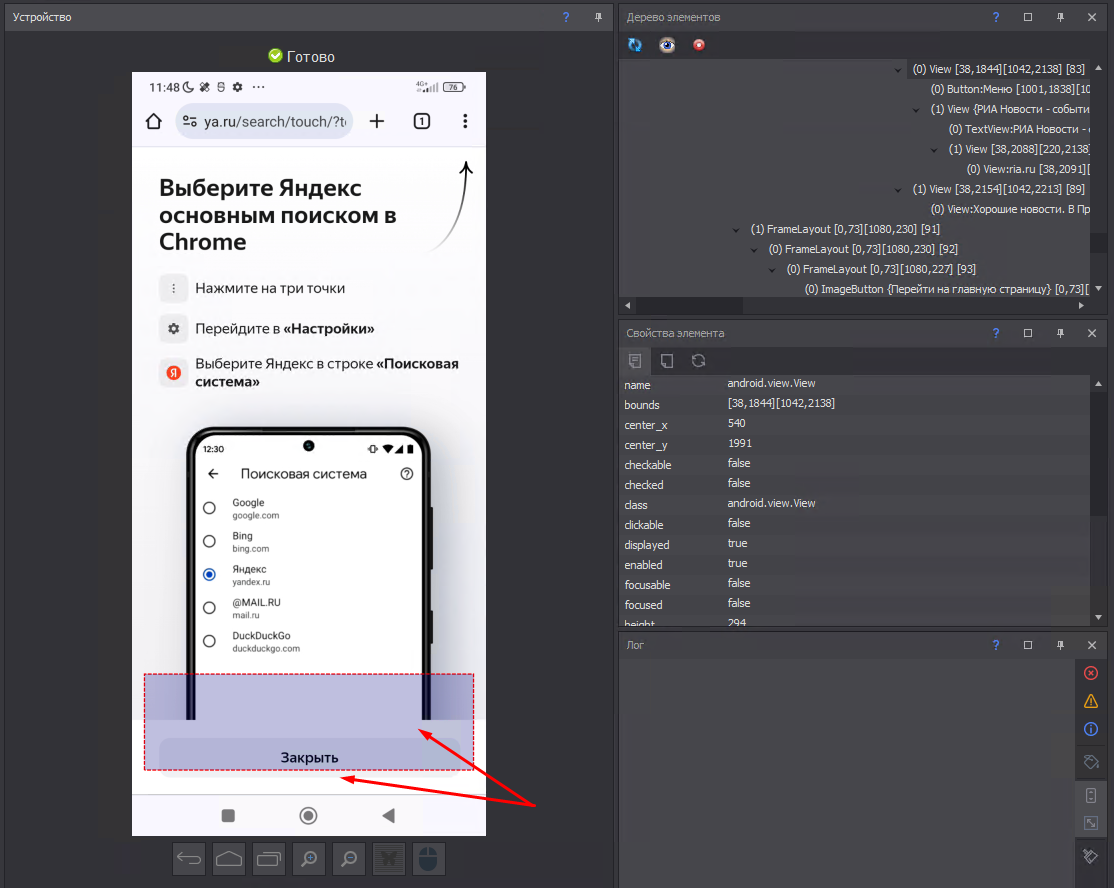Pin the Свойства элемента panel

click(1060, 333)
